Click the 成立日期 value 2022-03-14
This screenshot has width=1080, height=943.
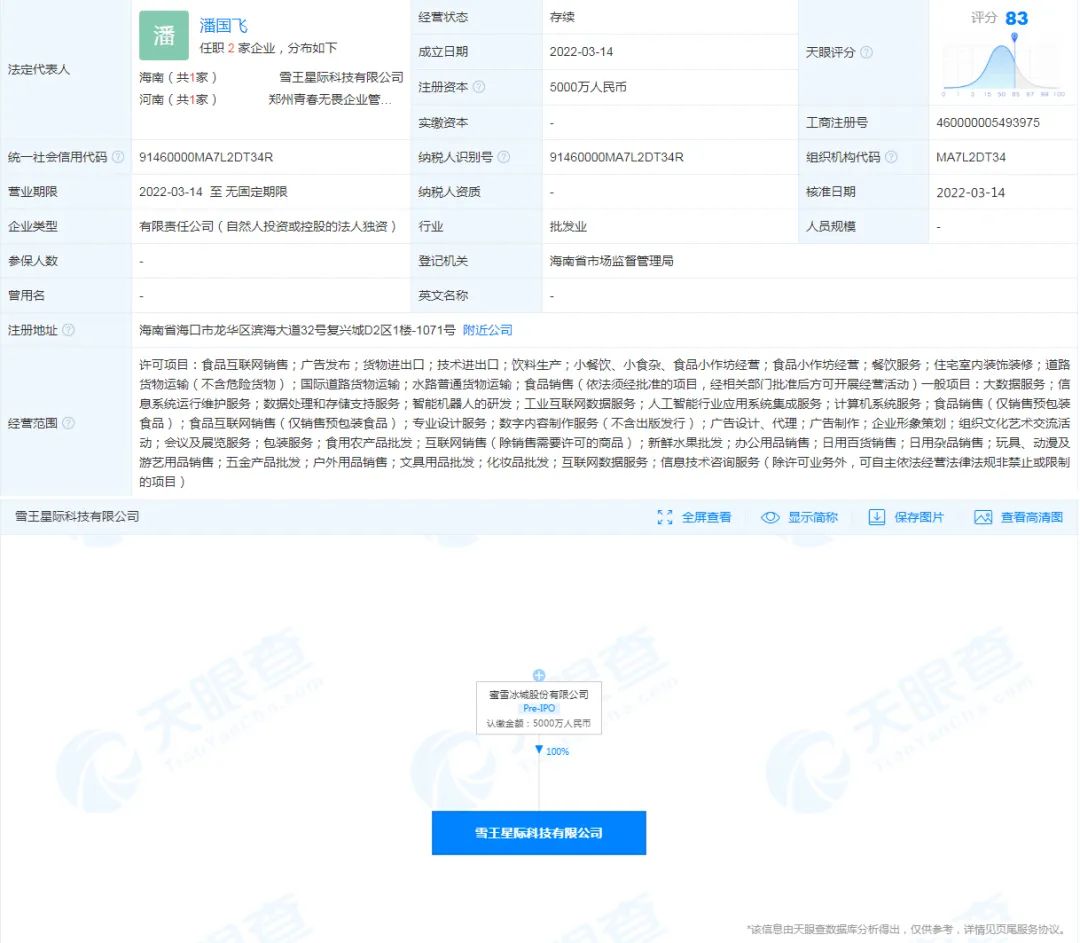tap(581, 52)
